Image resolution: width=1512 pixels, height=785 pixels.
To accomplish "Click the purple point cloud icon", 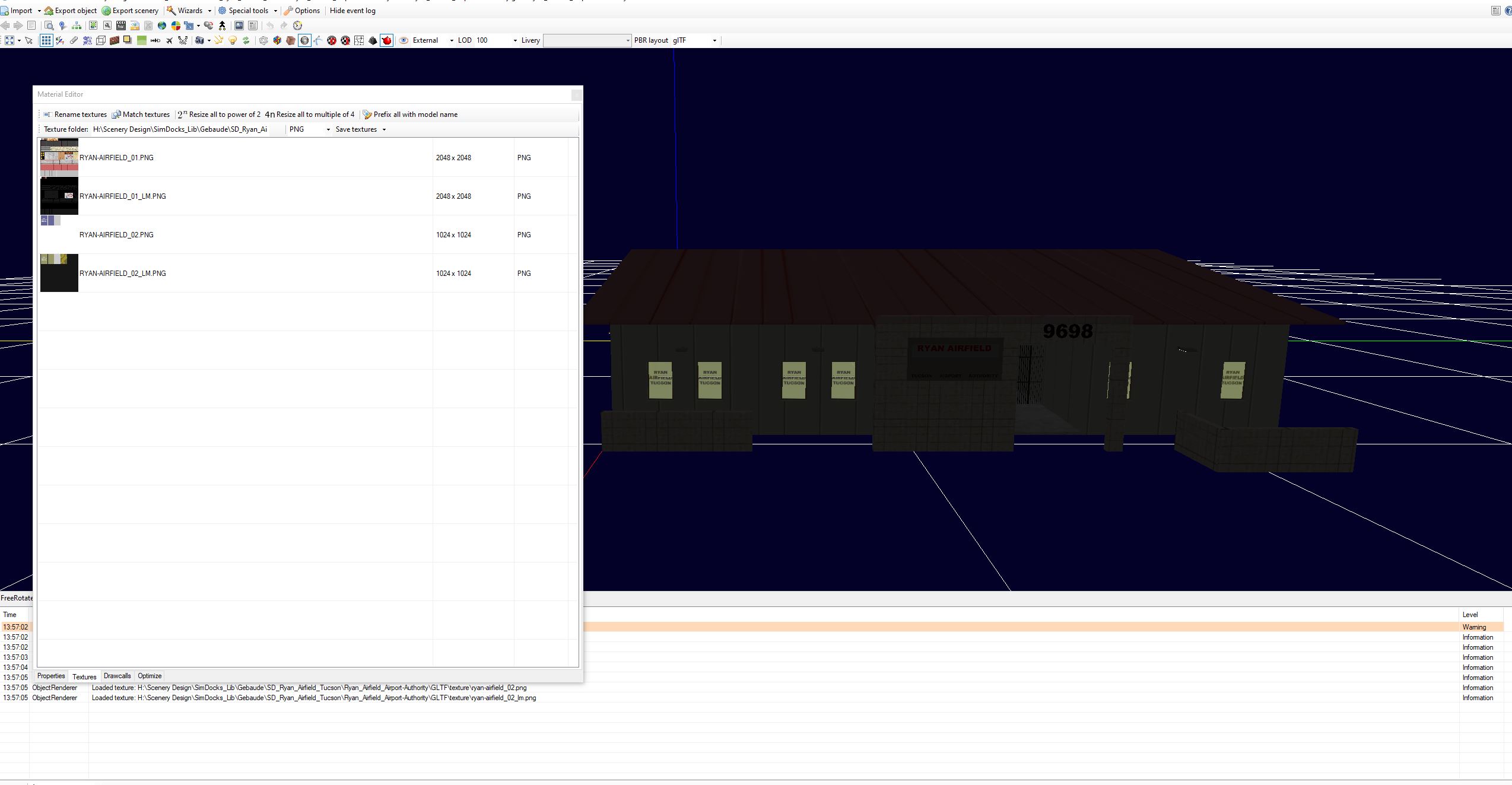I will click(87, 40).
